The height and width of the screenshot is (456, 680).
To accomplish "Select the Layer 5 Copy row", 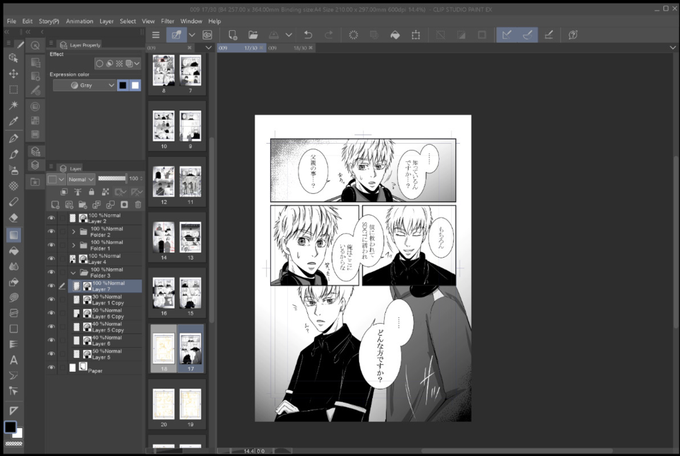I will tap(105, 327).
